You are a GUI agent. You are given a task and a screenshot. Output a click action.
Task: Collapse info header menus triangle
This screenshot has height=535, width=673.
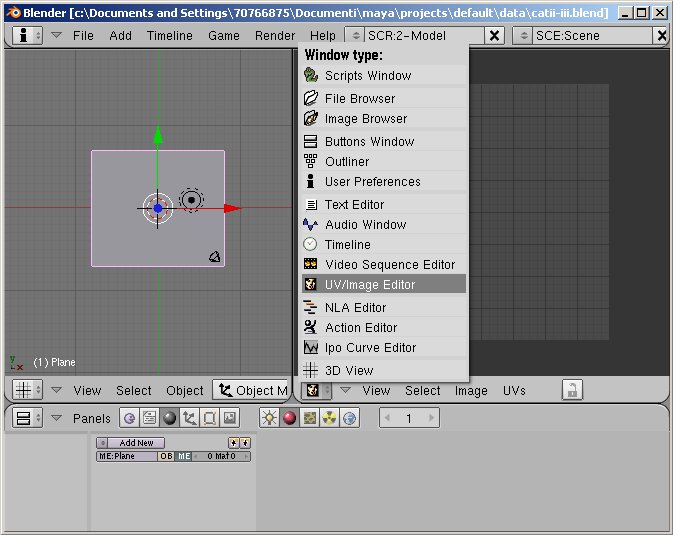(x=56, y=35)
